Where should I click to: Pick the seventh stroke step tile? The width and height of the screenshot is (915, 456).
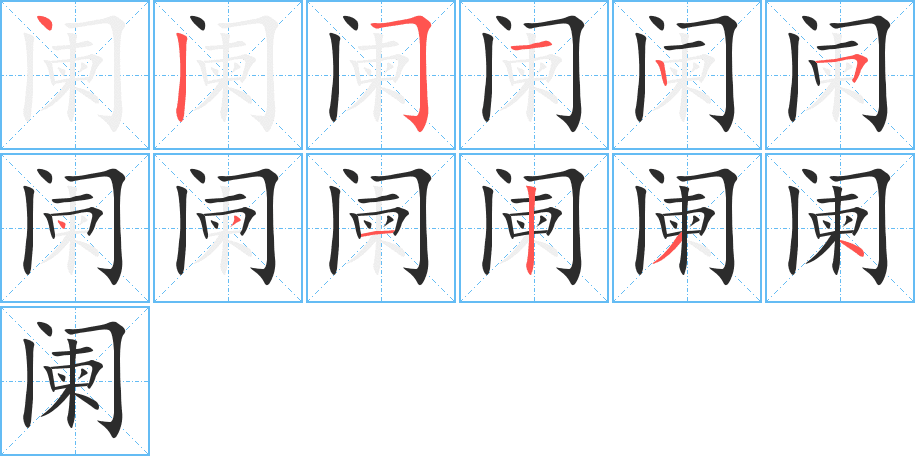click(x=75, y=228)
